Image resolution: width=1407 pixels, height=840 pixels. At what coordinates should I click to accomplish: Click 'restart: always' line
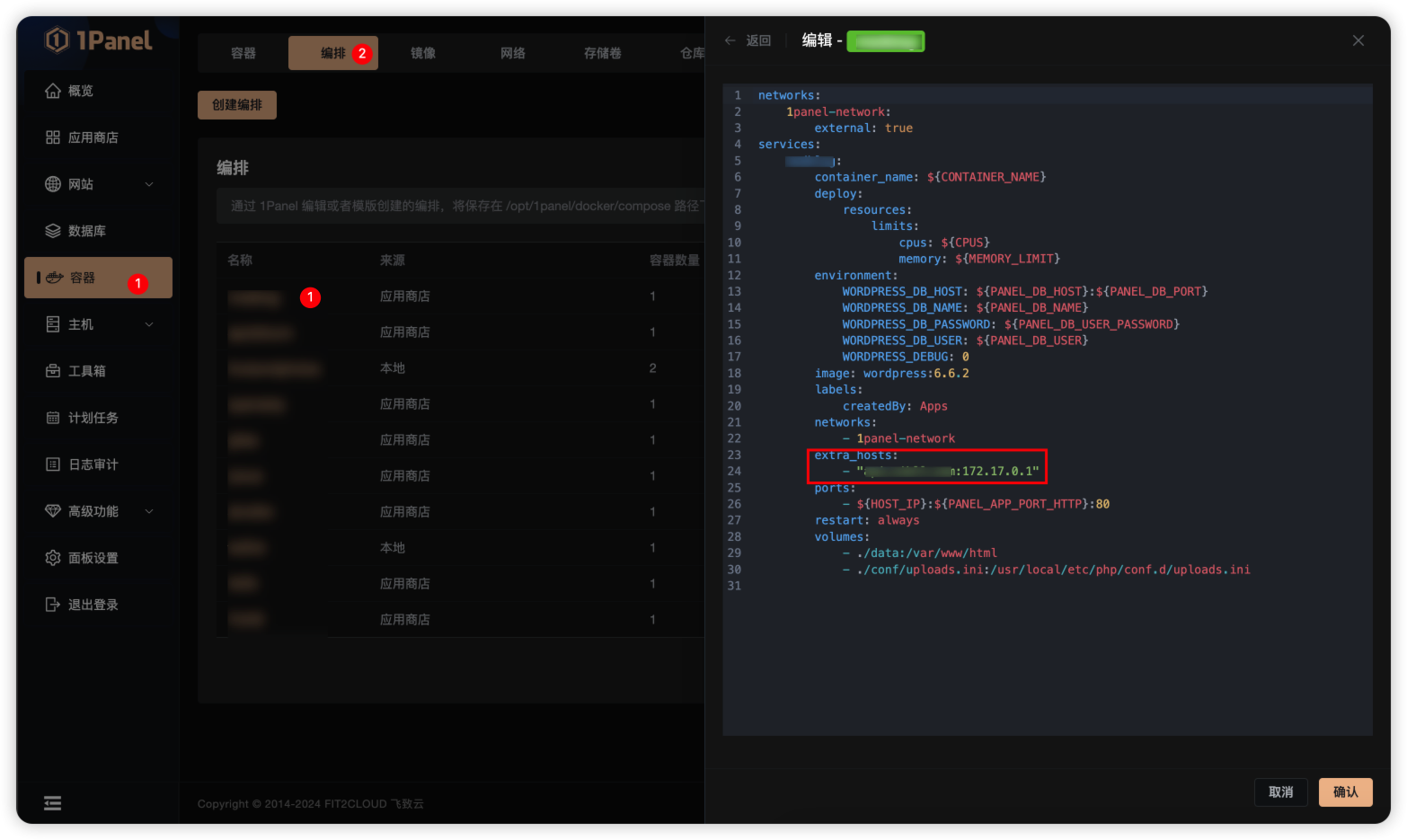point(867,520)
